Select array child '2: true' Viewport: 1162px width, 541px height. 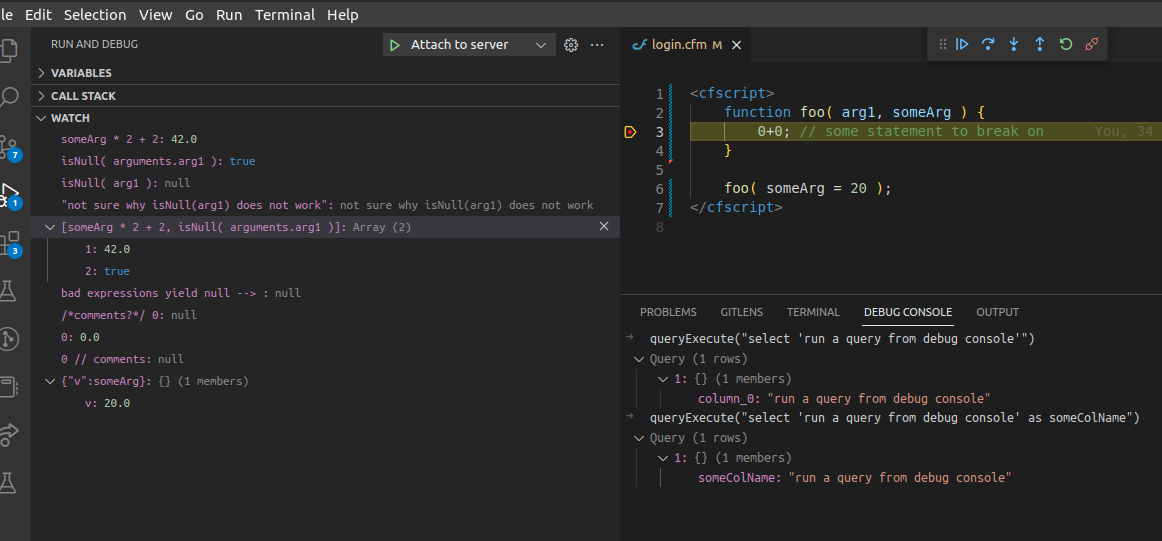325,271
